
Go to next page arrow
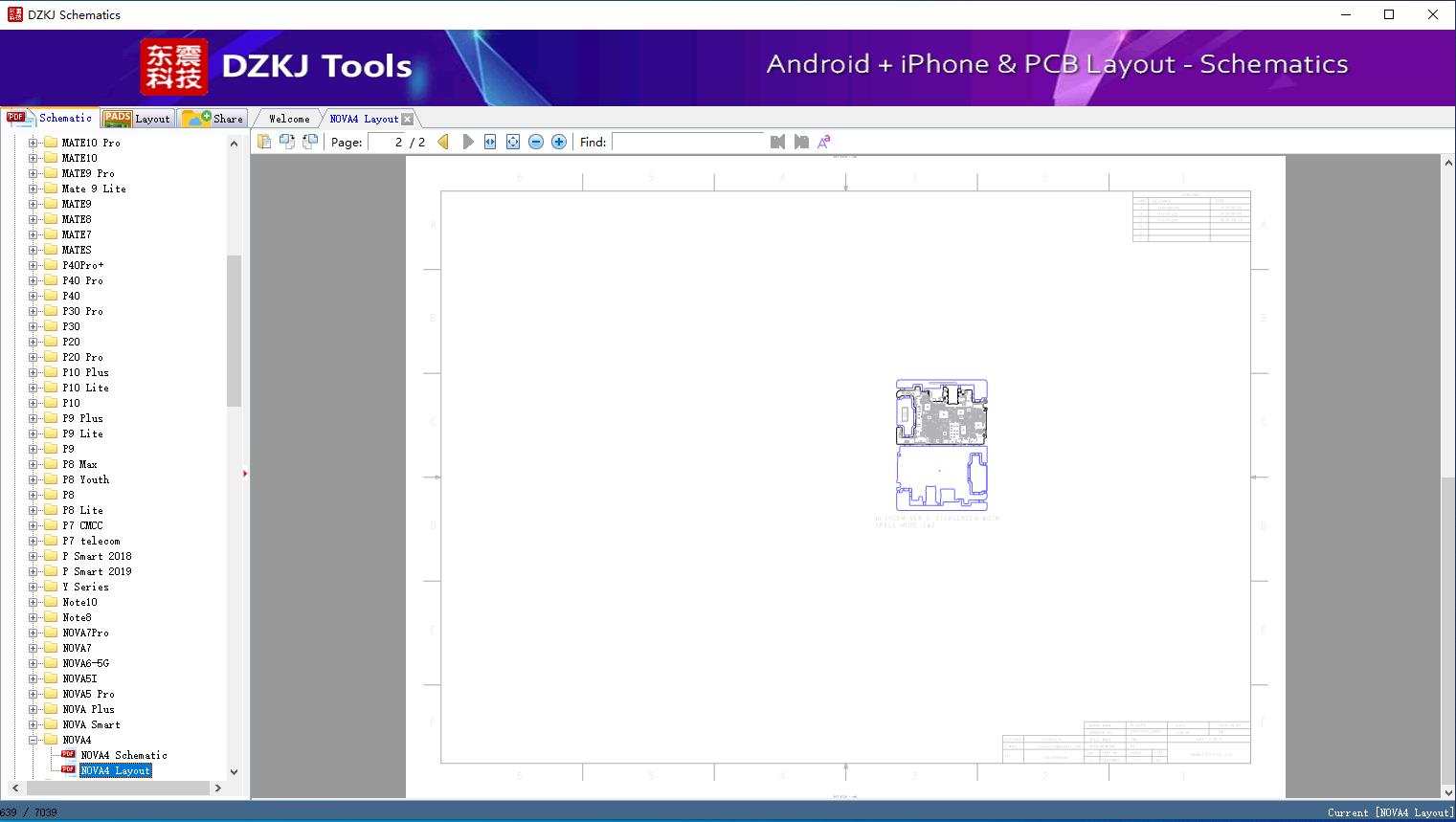click(x=467, y=142)
